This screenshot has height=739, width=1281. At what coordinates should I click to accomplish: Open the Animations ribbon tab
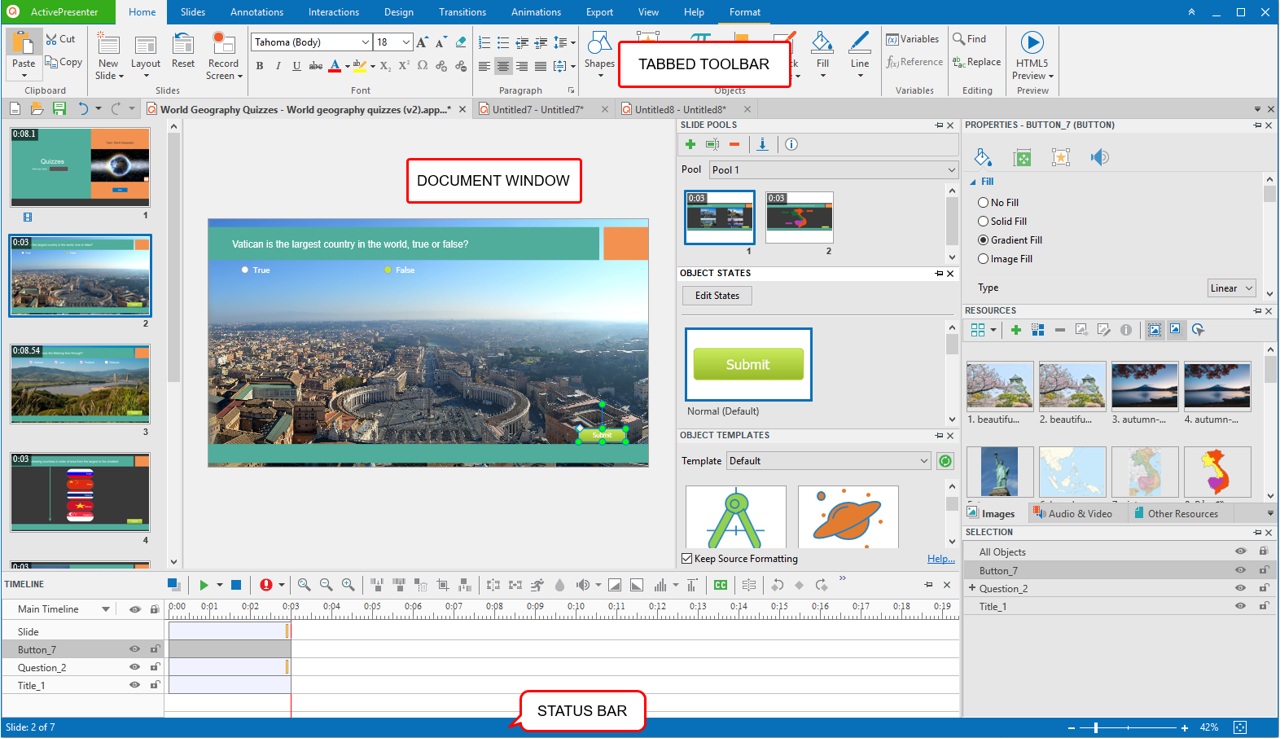(x=536, y=12)
